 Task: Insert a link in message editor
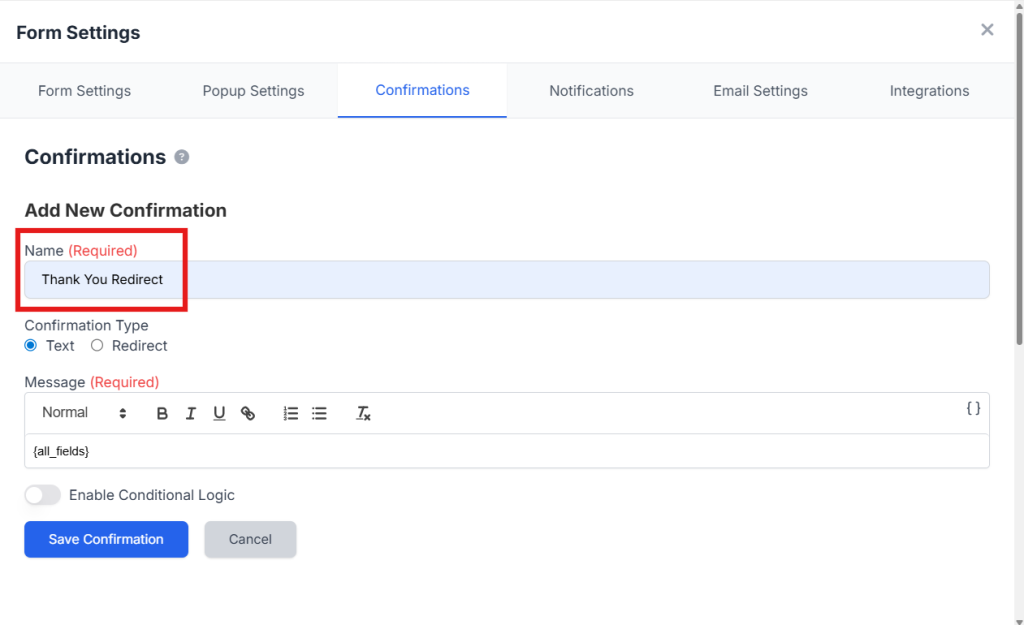(248, 413)
